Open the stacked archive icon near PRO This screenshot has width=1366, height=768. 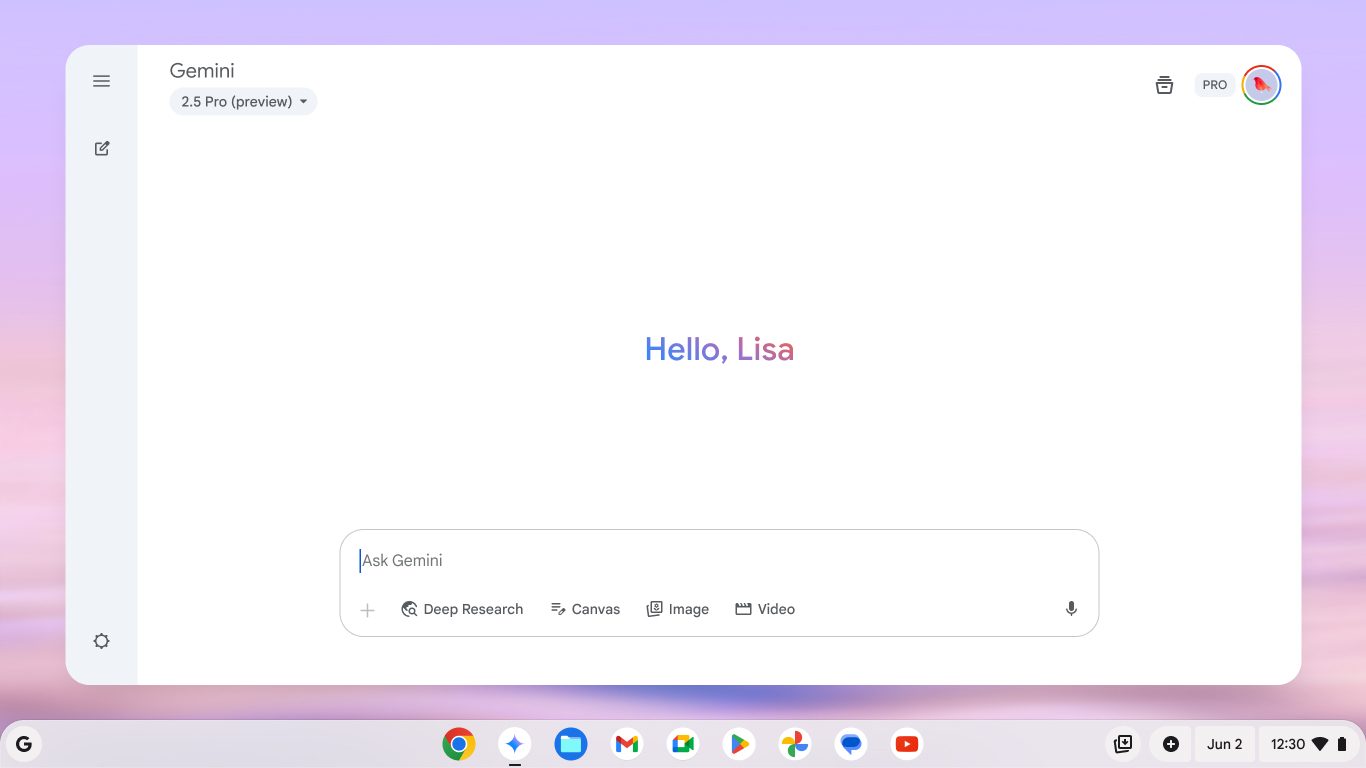click(x=1164, y=85)
